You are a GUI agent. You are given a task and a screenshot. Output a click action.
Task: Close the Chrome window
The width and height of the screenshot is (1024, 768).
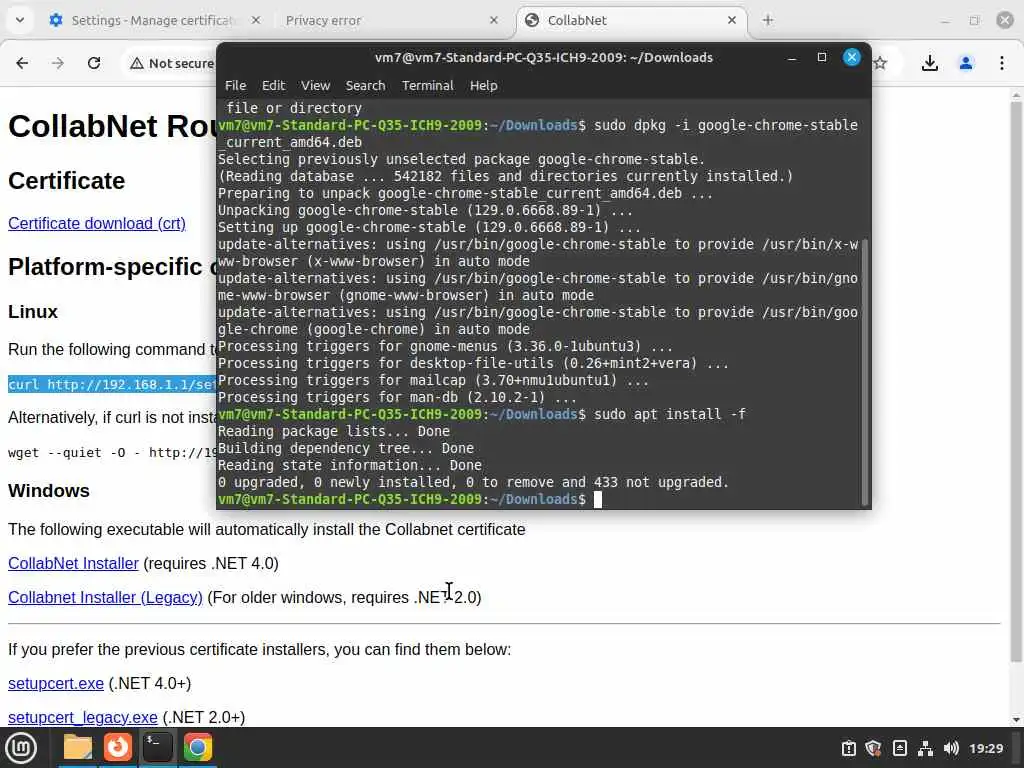point(1005,20)
